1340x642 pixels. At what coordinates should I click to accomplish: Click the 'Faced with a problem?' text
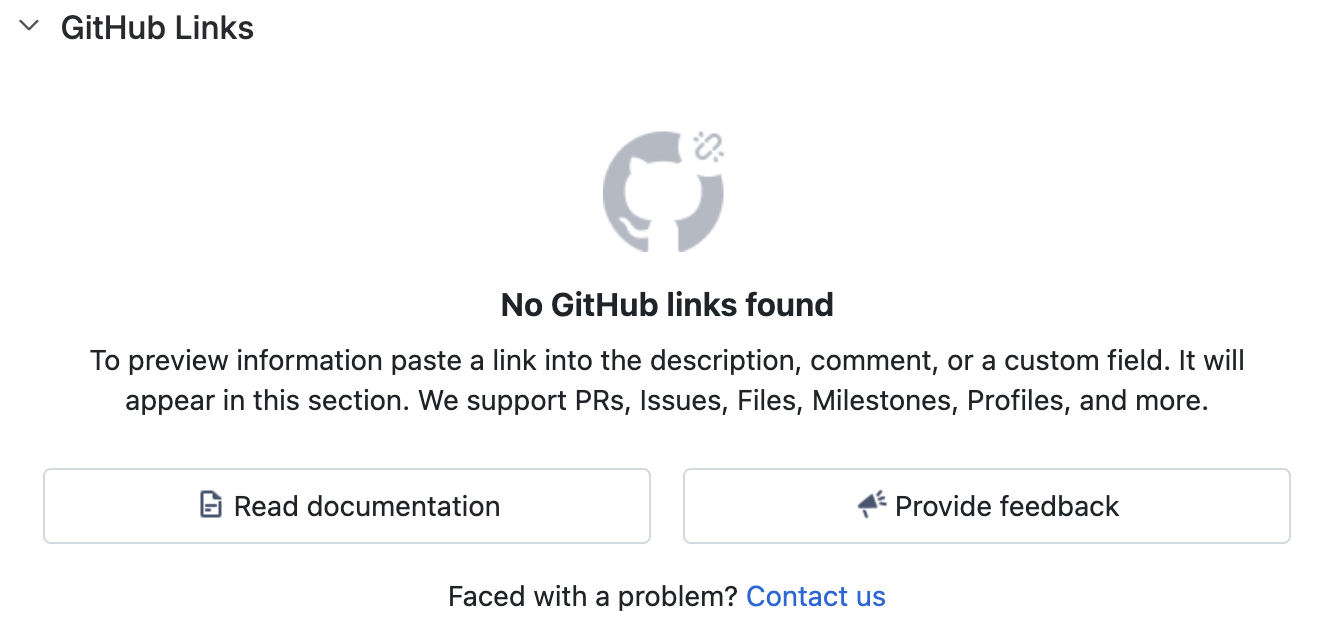[x=593, y=597]
